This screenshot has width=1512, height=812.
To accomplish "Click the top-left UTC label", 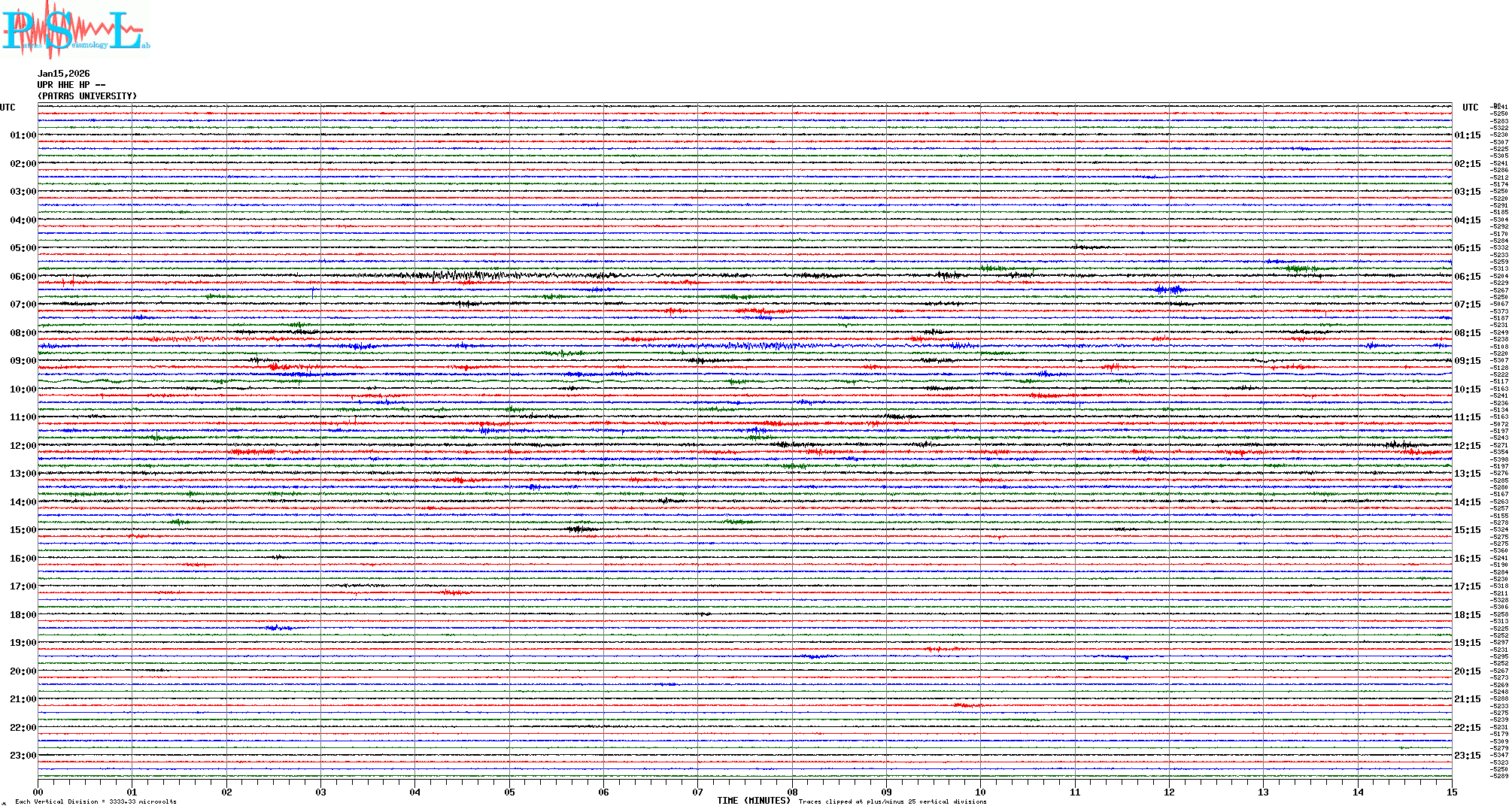I will (8, 108).
